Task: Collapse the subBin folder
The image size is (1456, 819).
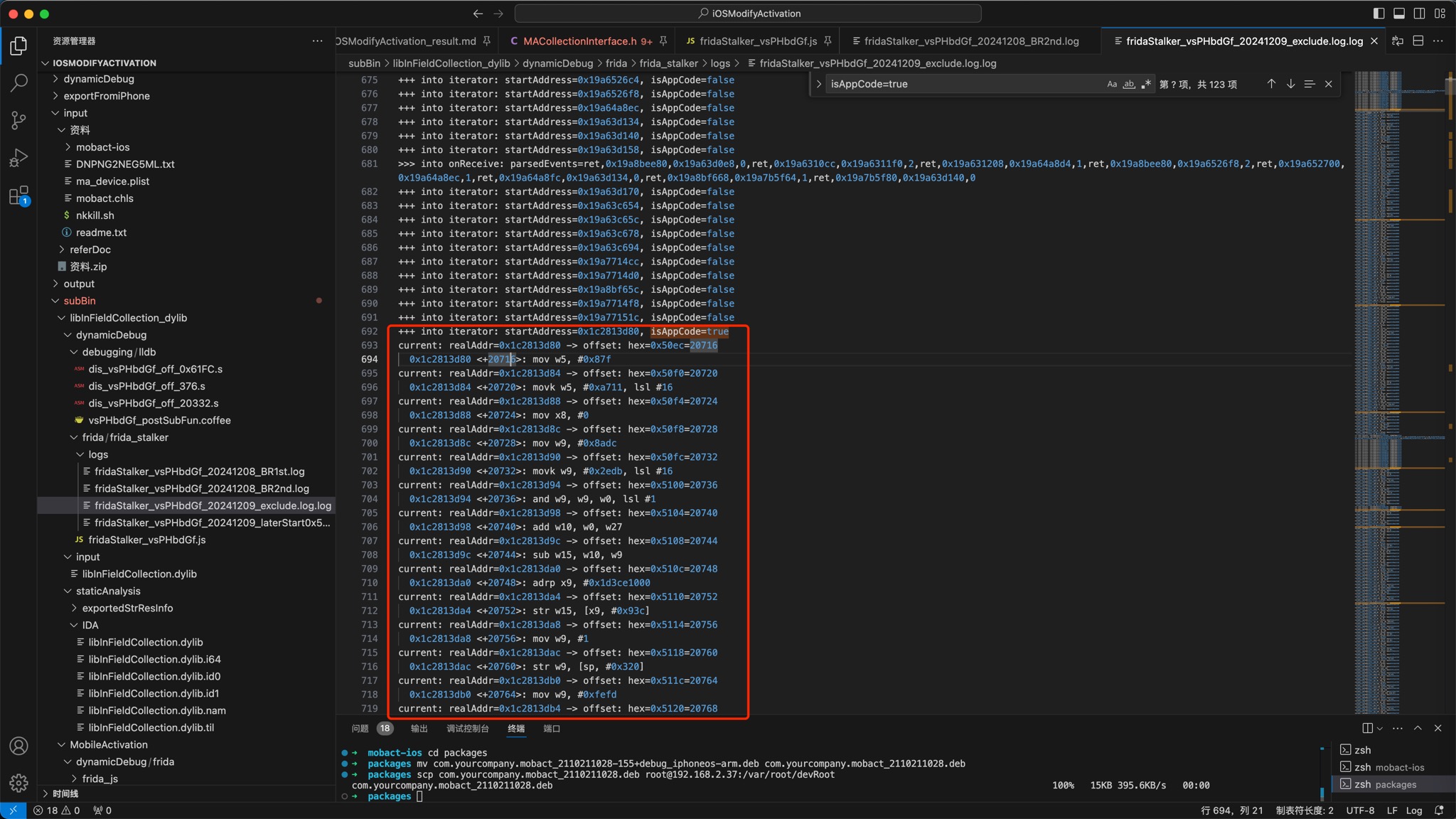Action: [x=186, y=301]
